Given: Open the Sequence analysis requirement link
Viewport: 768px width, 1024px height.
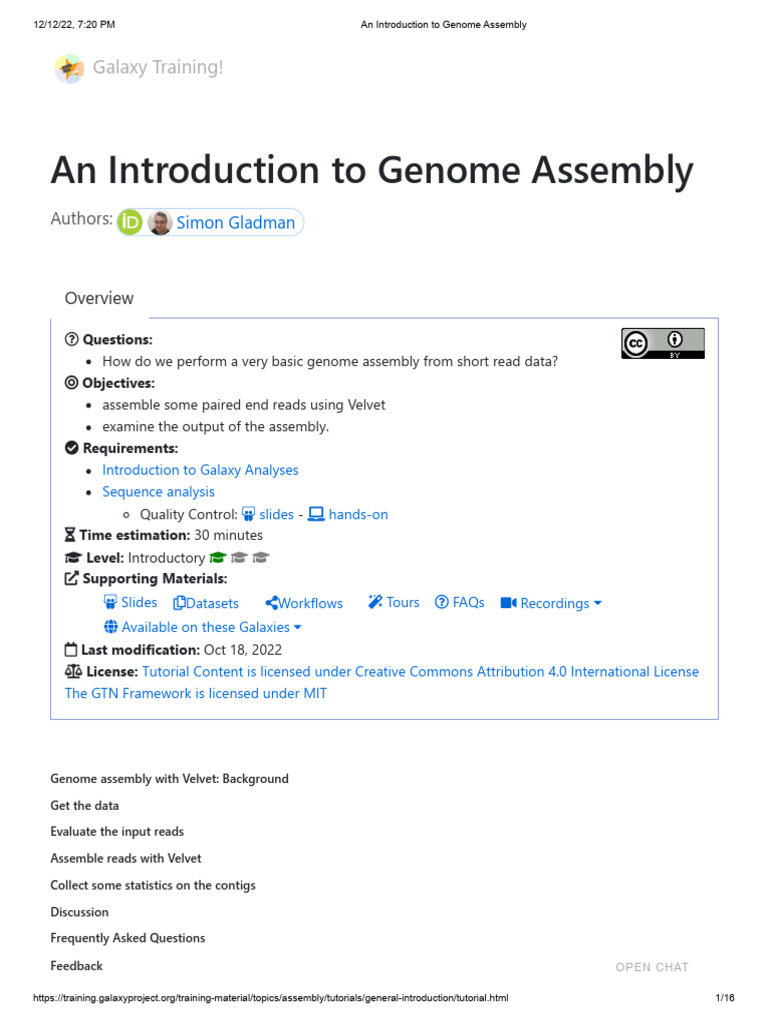Looking at the screenshot, I should tap(158, 492).
